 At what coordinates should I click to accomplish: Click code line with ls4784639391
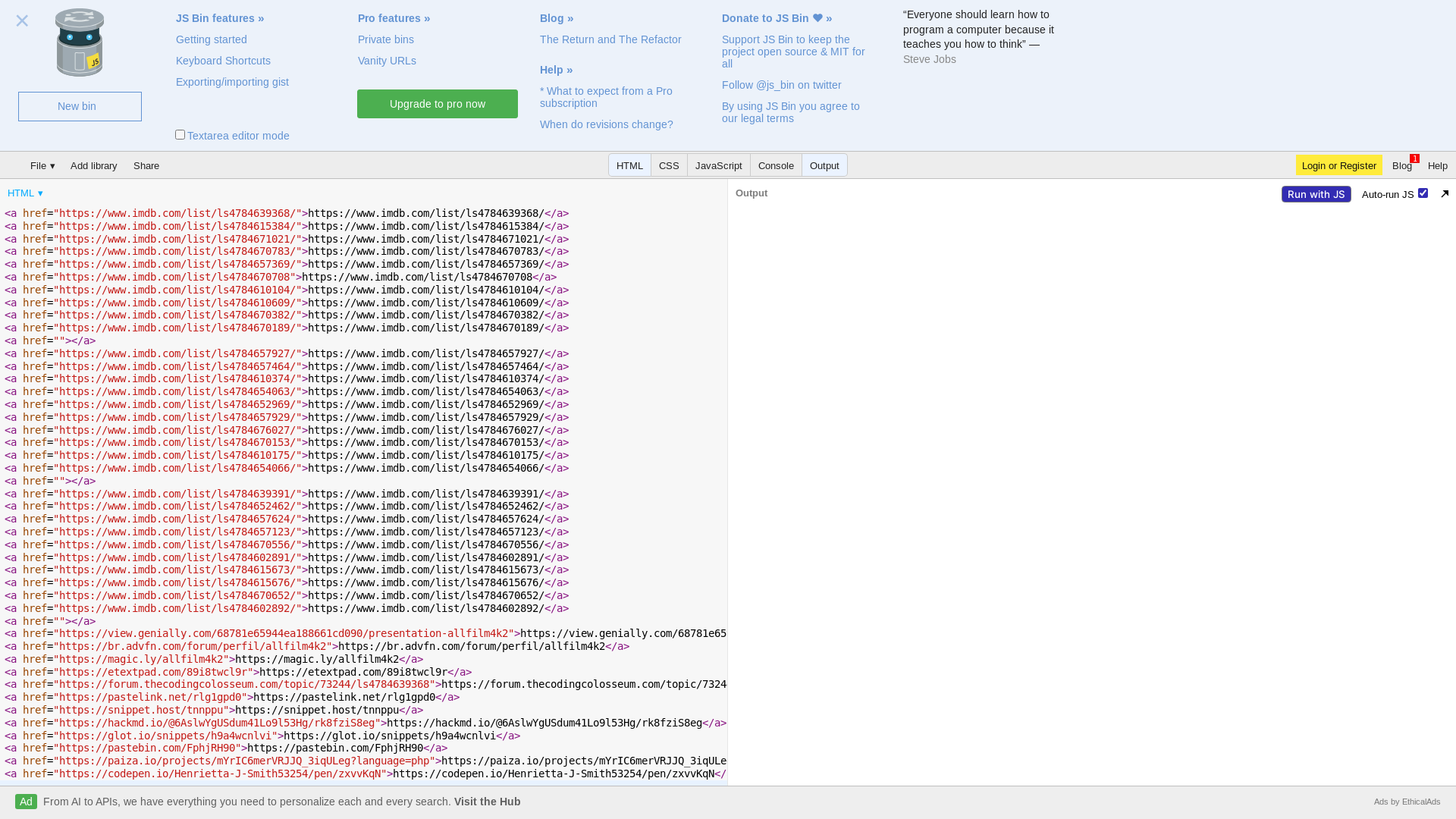[287, 494]
